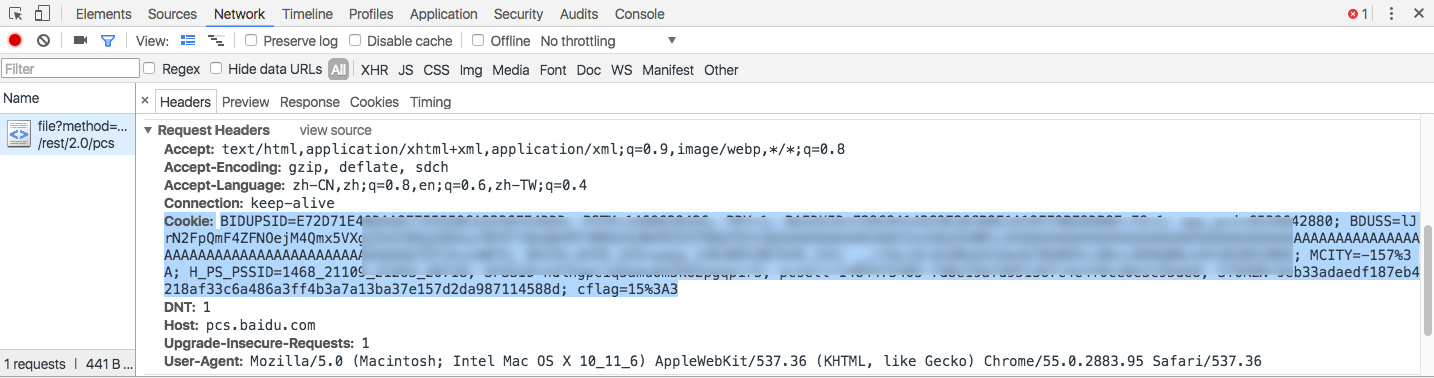Open DevTools three-dot customize menu
Screen dimensions: 1434x378
pos(1390,14)
